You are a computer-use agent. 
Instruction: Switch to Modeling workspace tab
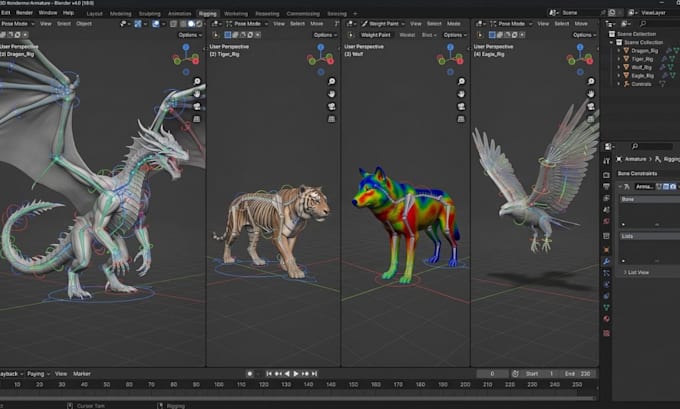(x=120, y=13)
